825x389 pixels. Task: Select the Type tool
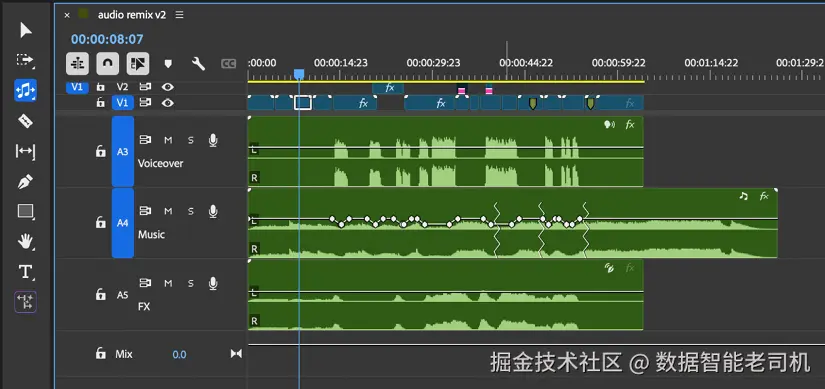click(25, 272)
